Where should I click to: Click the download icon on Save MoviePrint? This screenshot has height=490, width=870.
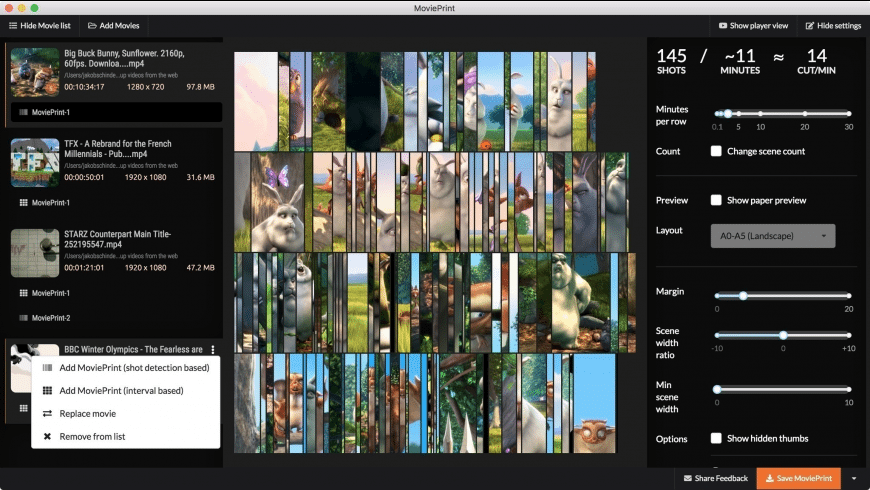pyautogui.click(x=770, y=478)
